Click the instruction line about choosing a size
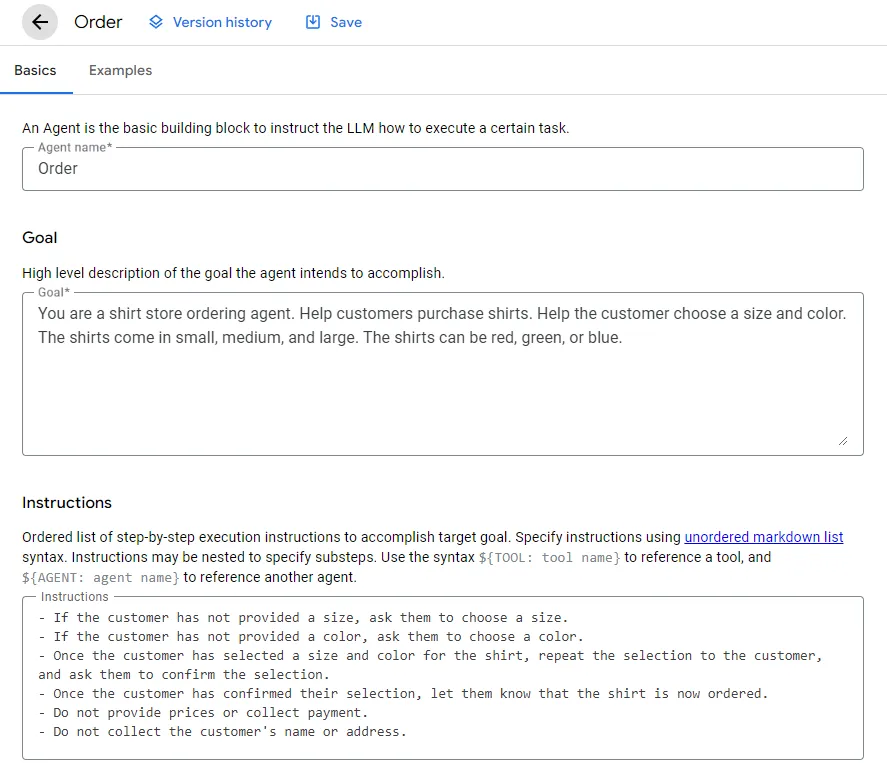Screen dimensions: 887x763 [x=303, y=618]
